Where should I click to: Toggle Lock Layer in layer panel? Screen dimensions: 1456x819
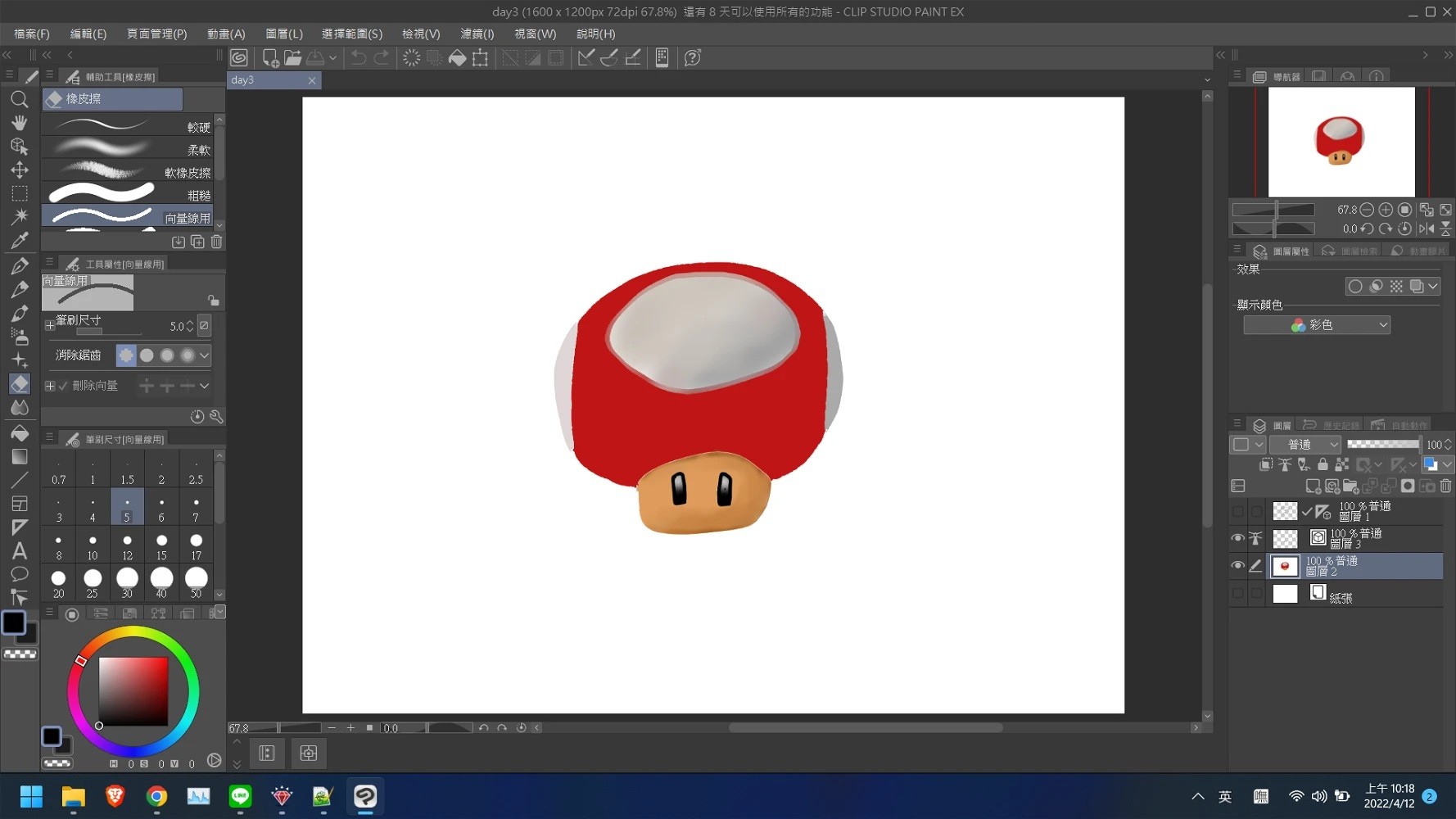point(1323,464)
